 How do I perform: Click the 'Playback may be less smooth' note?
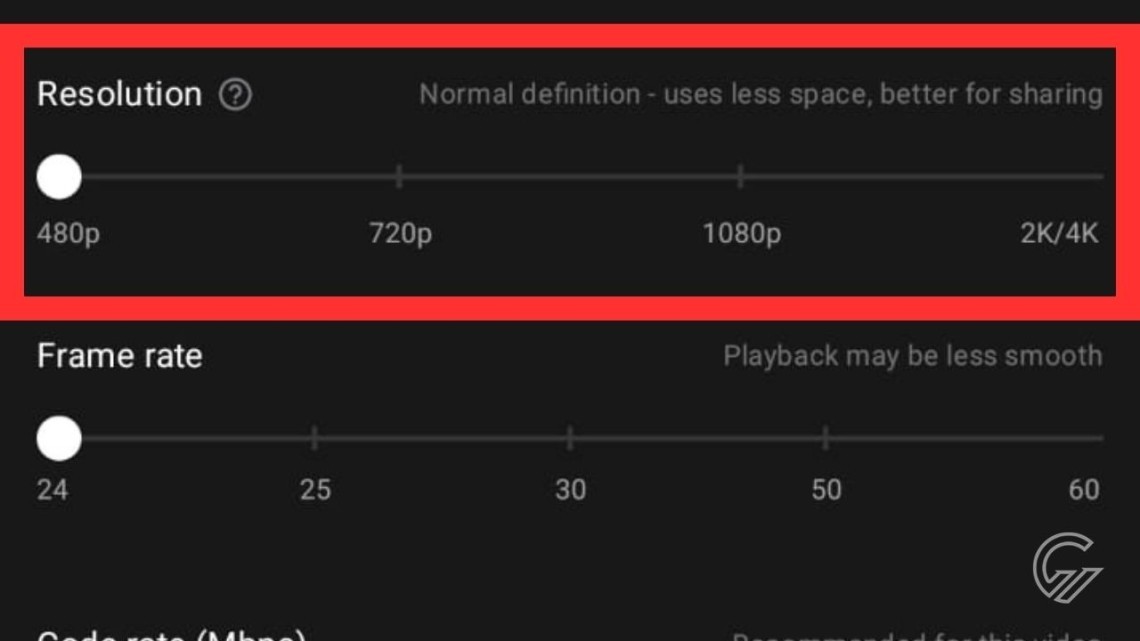click(912, 356)
